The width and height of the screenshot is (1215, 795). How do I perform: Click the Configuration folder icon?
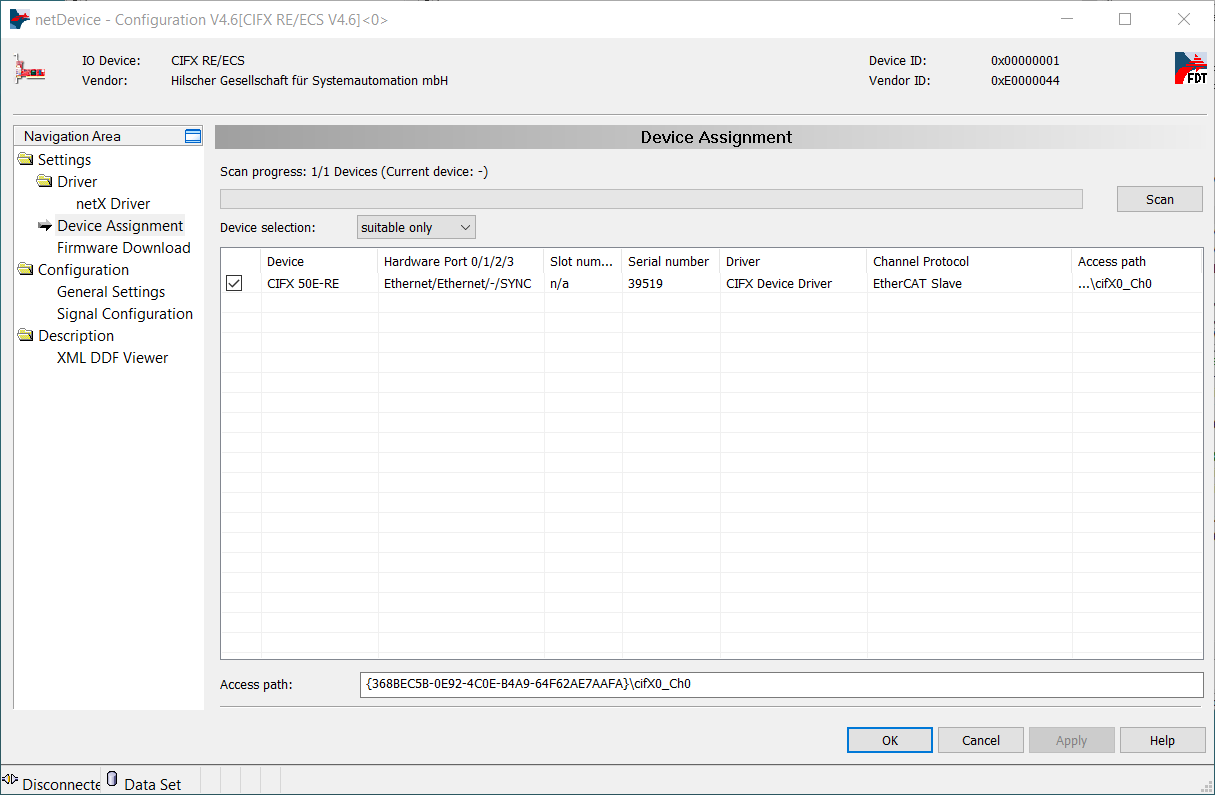tap(25, 270)
